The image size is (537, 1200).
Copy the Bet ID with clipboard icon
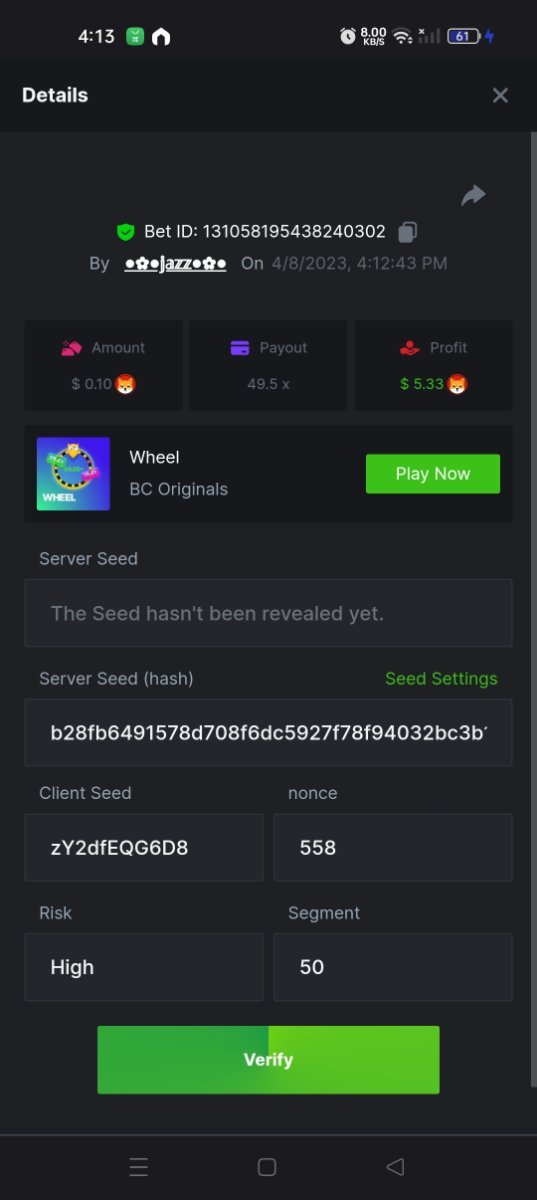click(x=407, y=232)
